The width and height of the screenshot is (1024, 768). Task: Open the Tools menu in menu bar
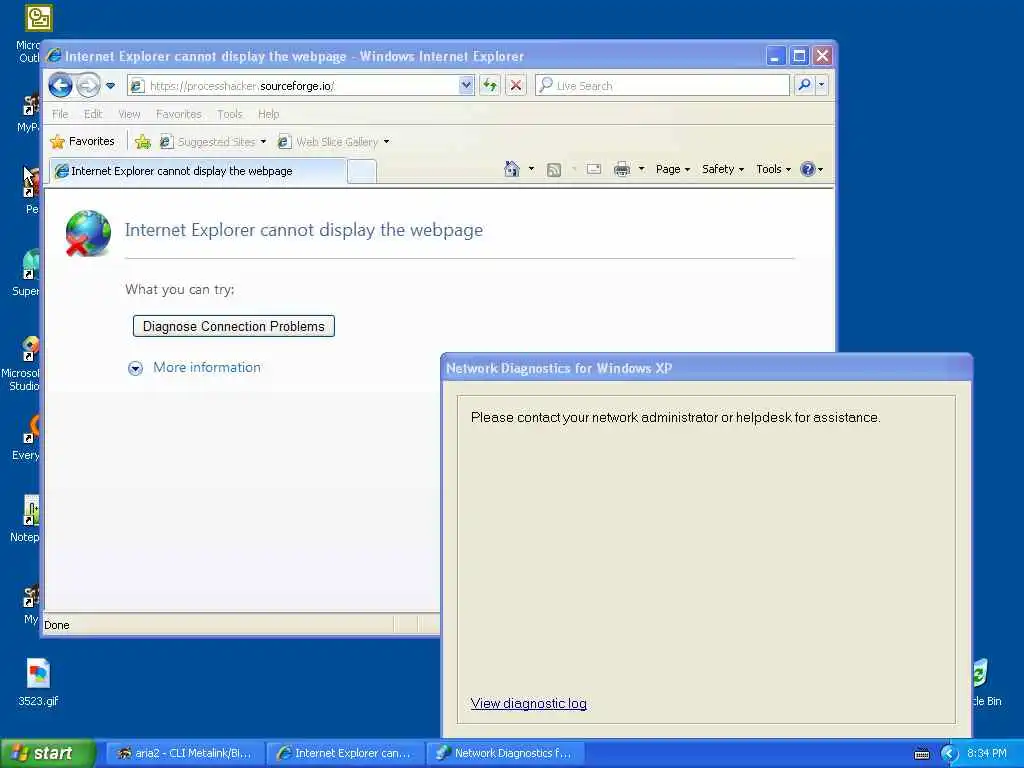[x=230, y=114]
